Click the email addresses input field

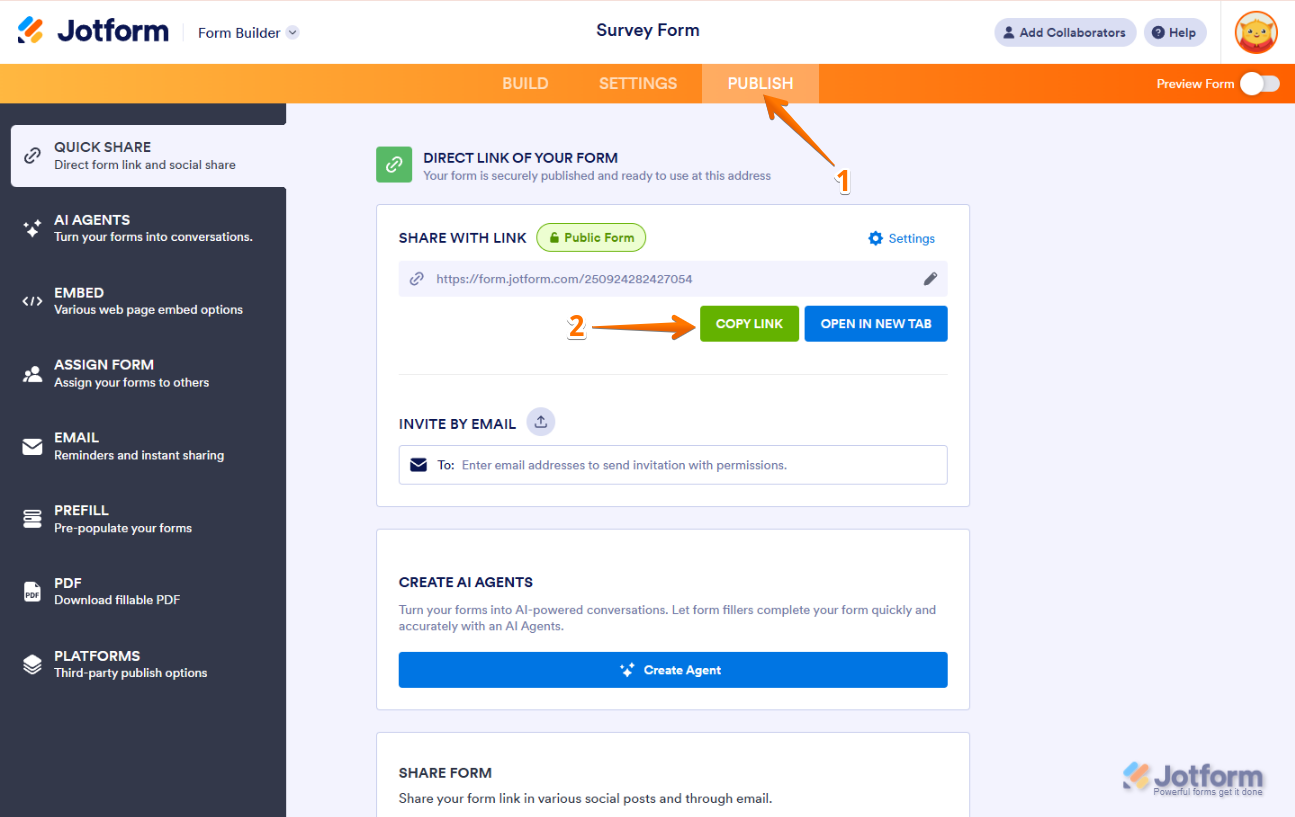pos(690,465)
